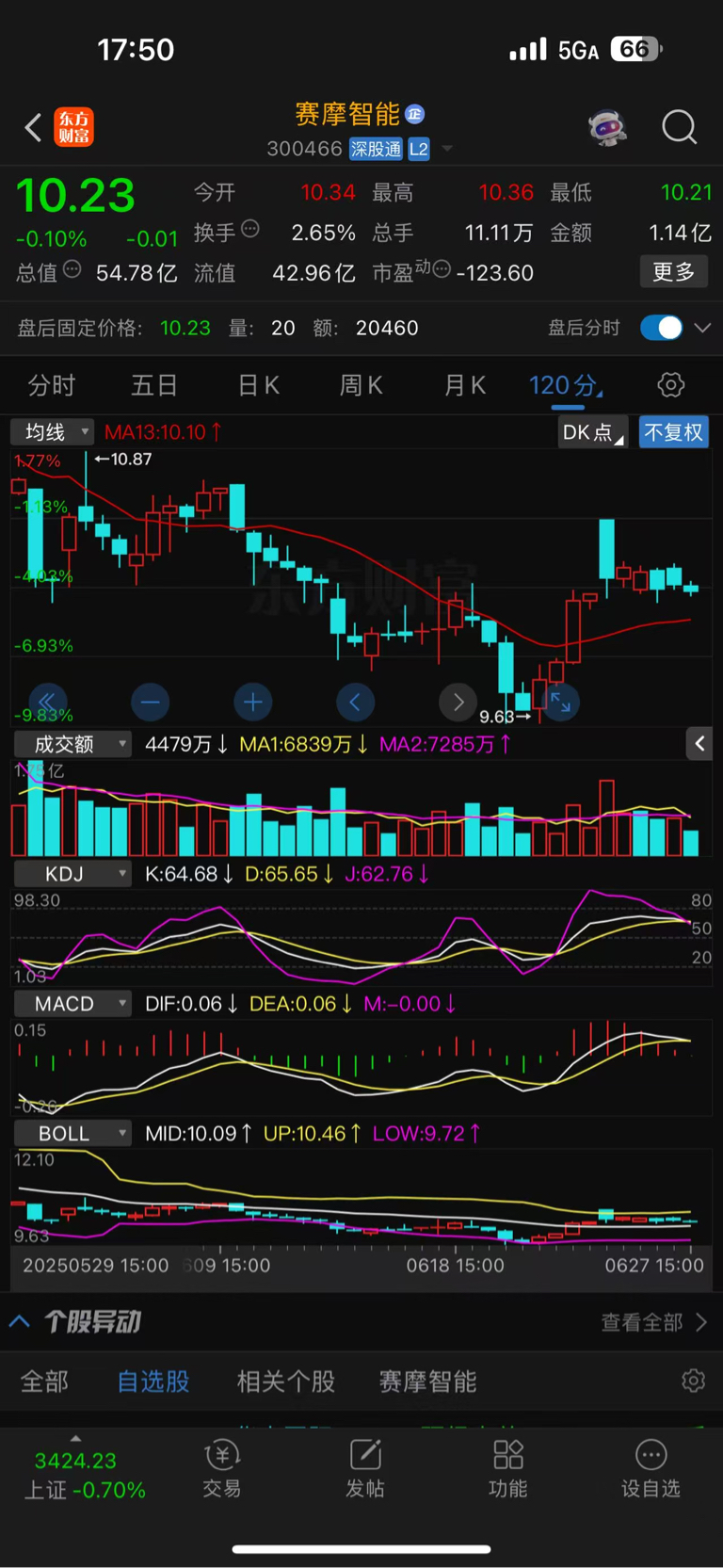
Task: Open the 成交额 indicator dropdown
Action: pos(72,744)
